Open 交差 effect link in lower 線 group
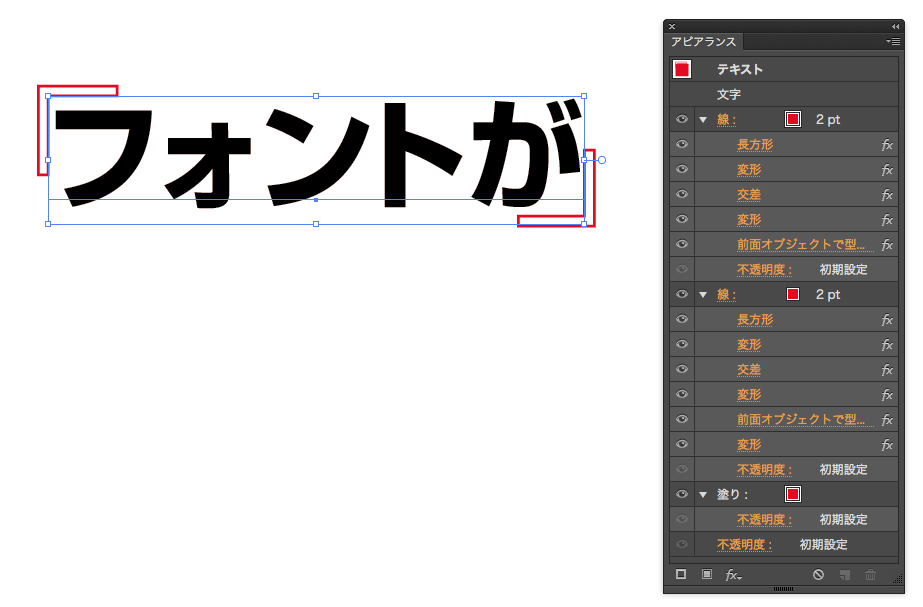923x607 pixels. 749,370
